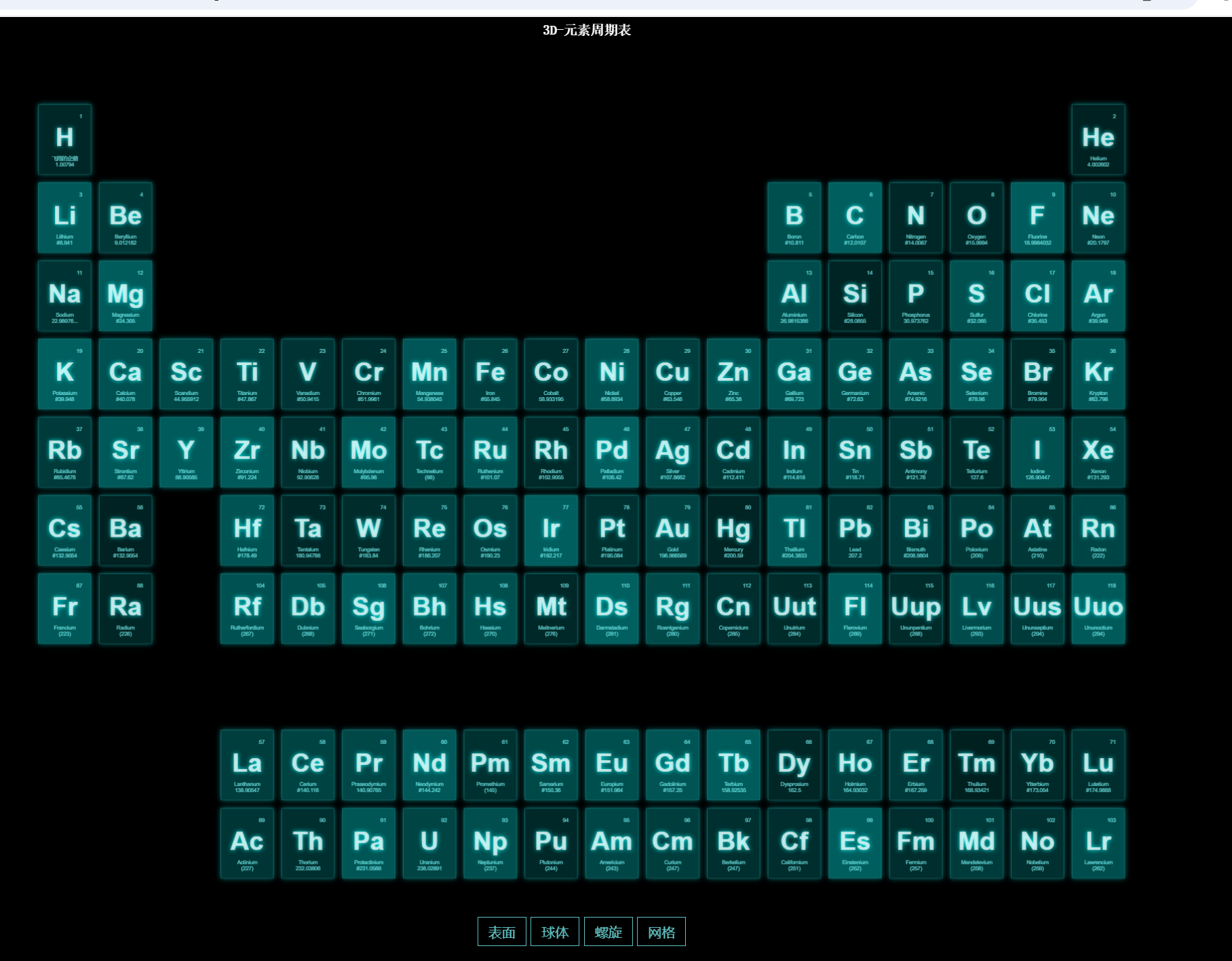Click the 表面 layout button

click(x=501, y=932)
